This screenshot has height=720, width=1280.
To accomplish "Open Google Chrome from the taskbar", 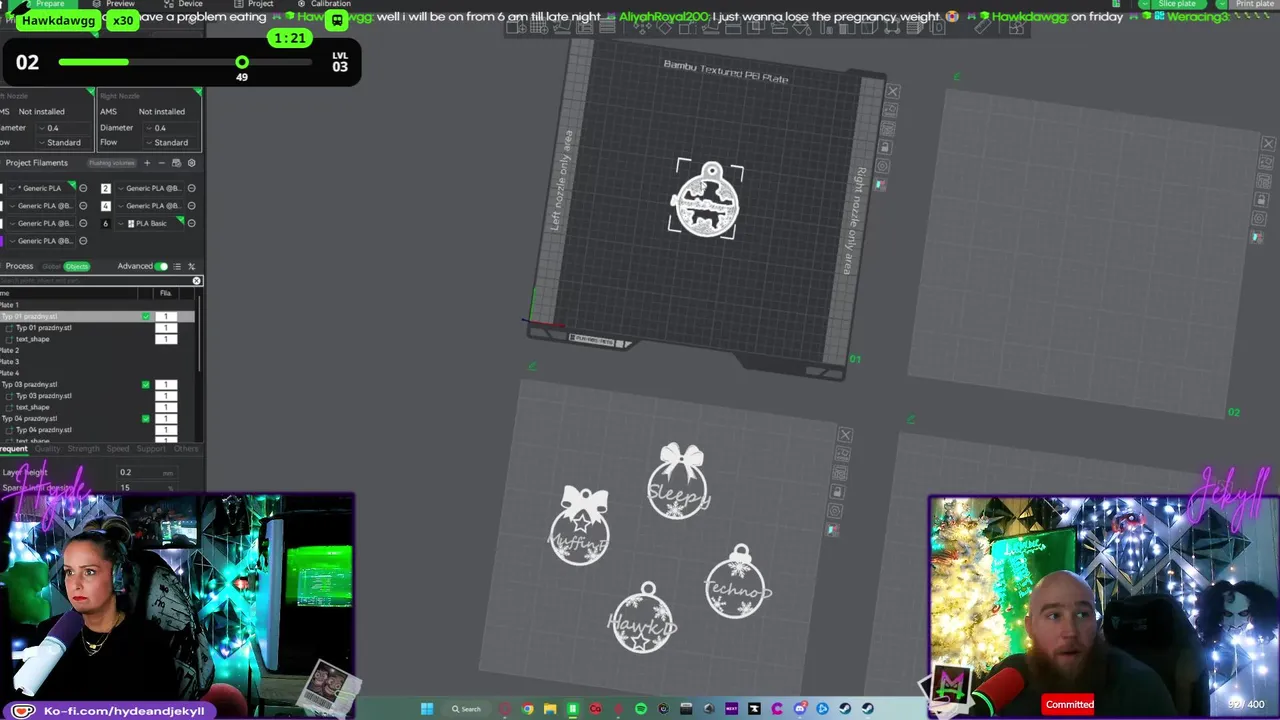I will tap(527, 709).
